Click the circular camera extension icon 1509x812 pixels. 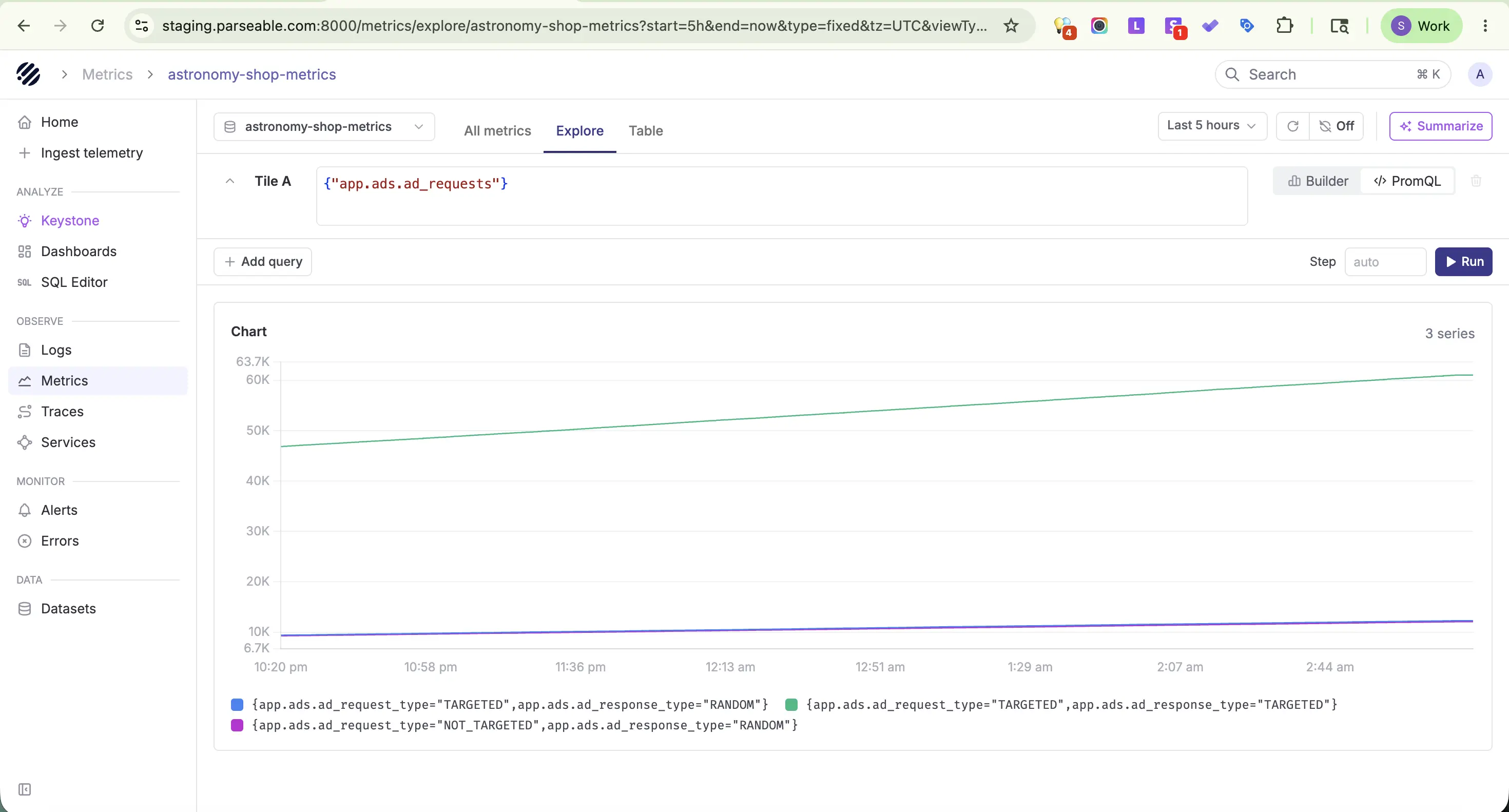click(1099, 26)
